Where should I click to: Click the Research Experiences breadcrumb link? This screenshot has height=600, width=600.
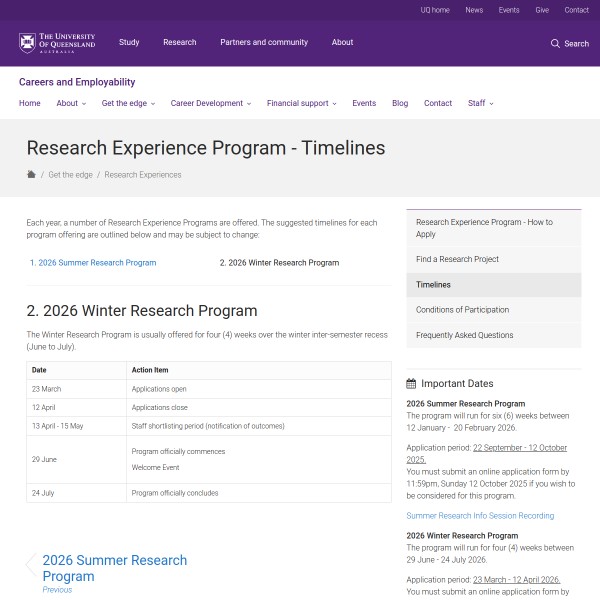143,175
